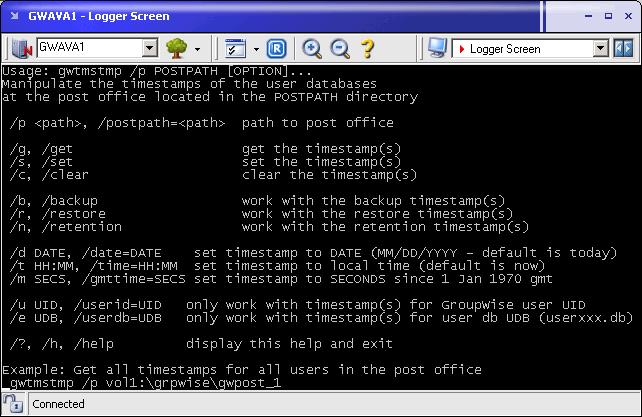This screenshot has width=642, height=417.
Task: Click the '/b, /backup' option line
Action: point(258,201)
